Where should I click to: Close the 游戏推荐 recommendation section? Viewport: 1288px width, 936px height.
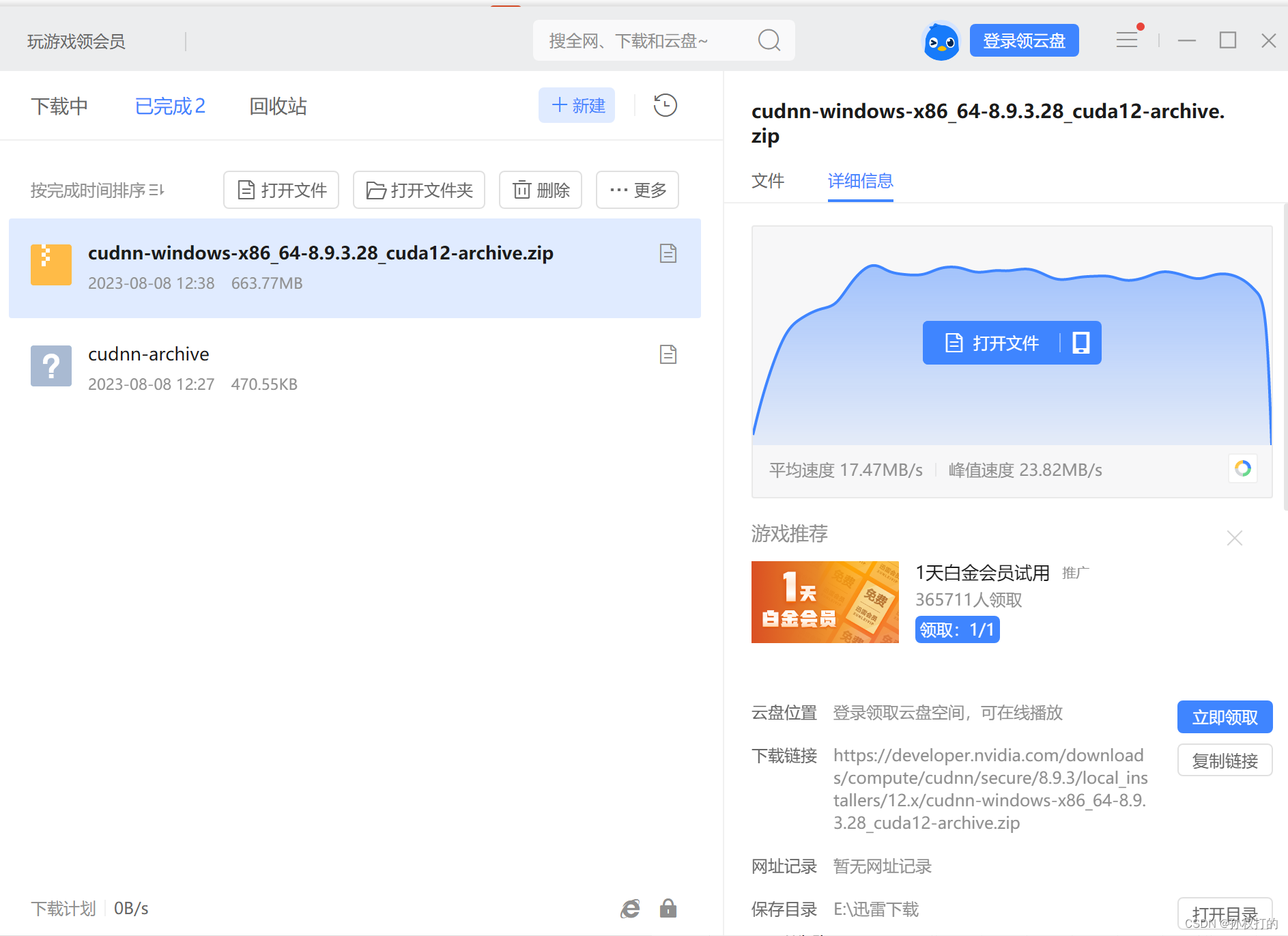click(x=1234, y=538)
